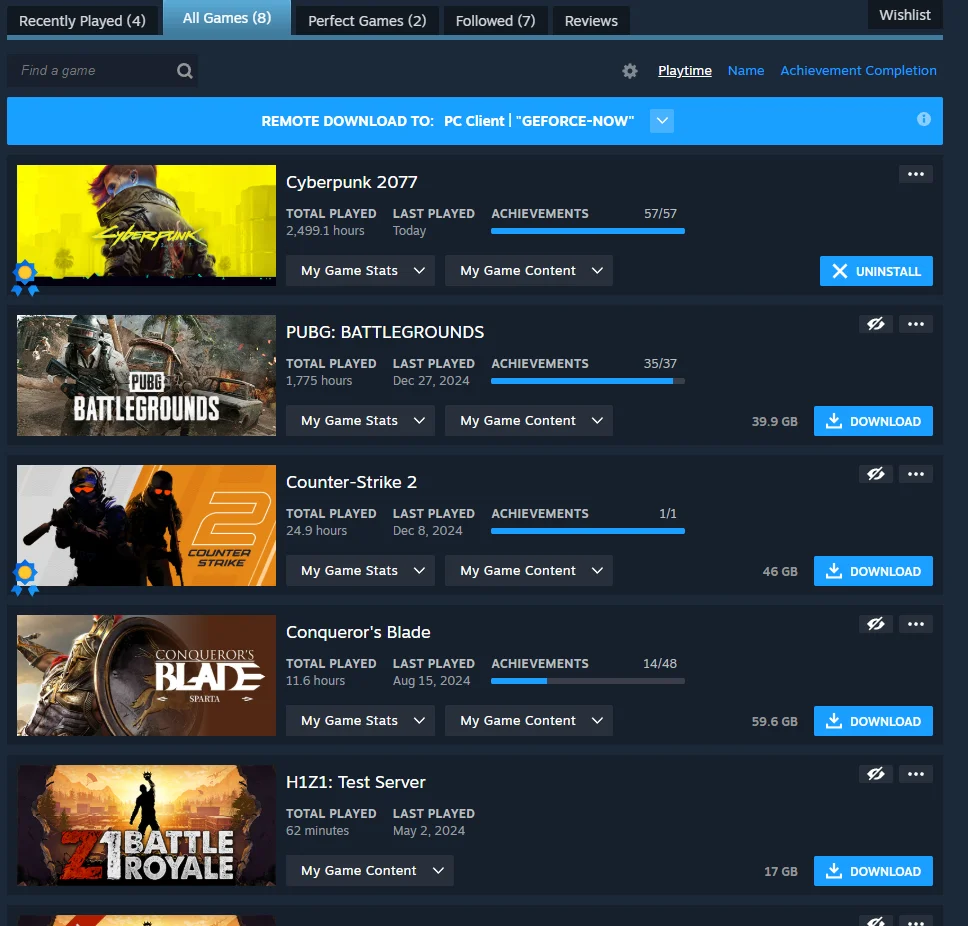Click the 1,775 hours total played value
The height and width of the screenshot is (926, 968).
pyautogui.click(x=319, y=381)
